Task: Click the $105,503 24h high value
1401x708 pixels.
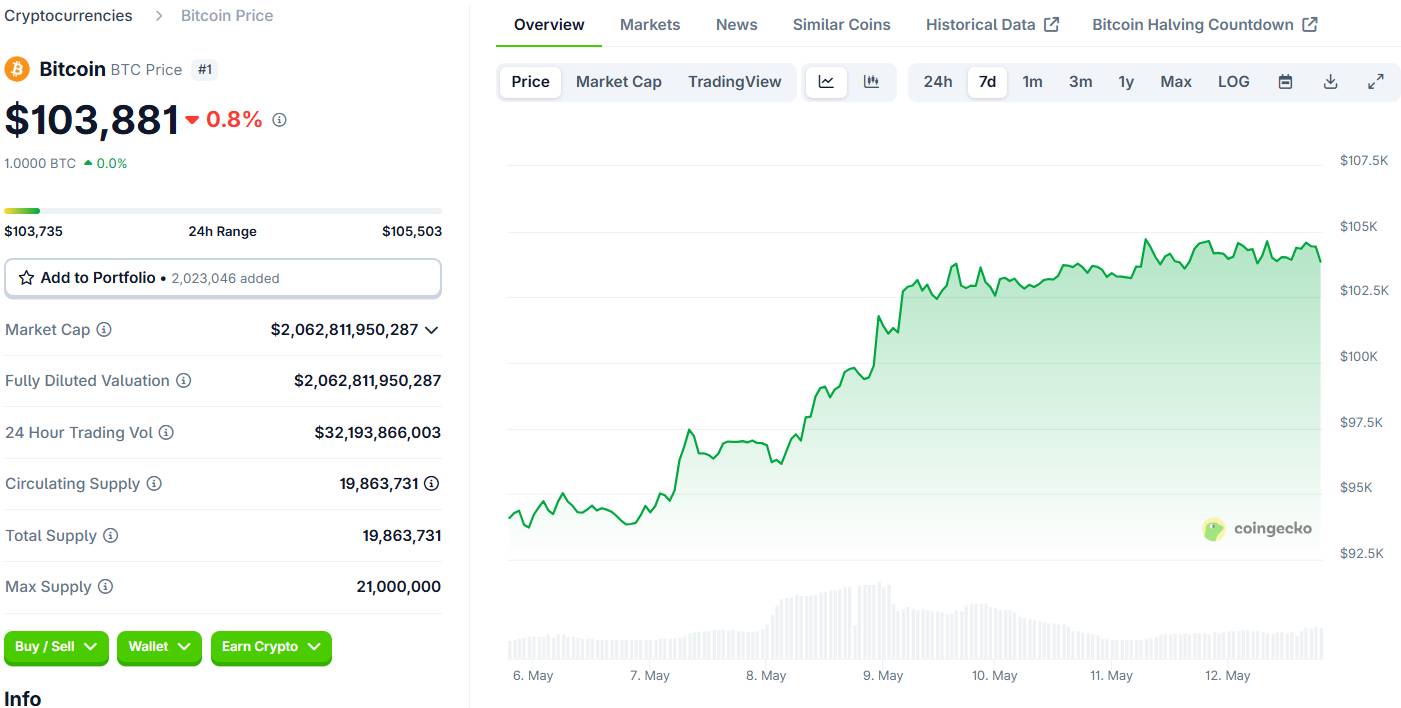Action: point(412,231)
